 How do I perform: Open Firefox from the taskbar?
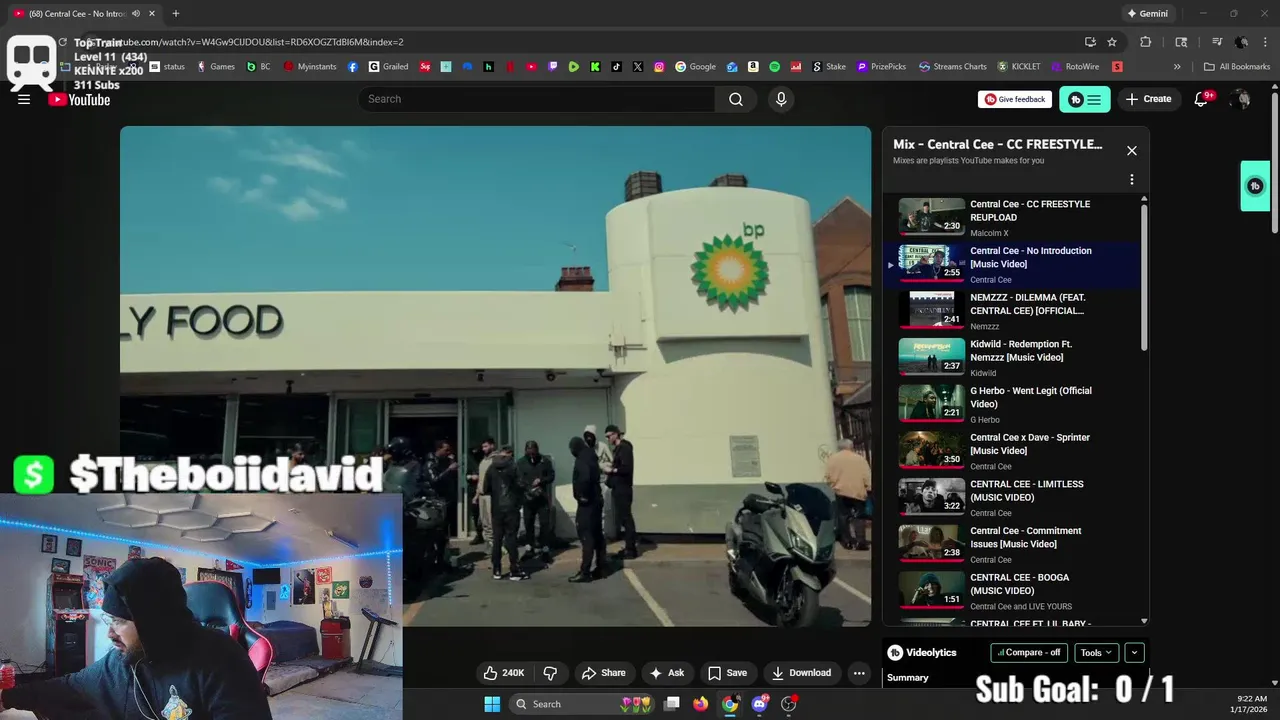[x=701, y=704]
